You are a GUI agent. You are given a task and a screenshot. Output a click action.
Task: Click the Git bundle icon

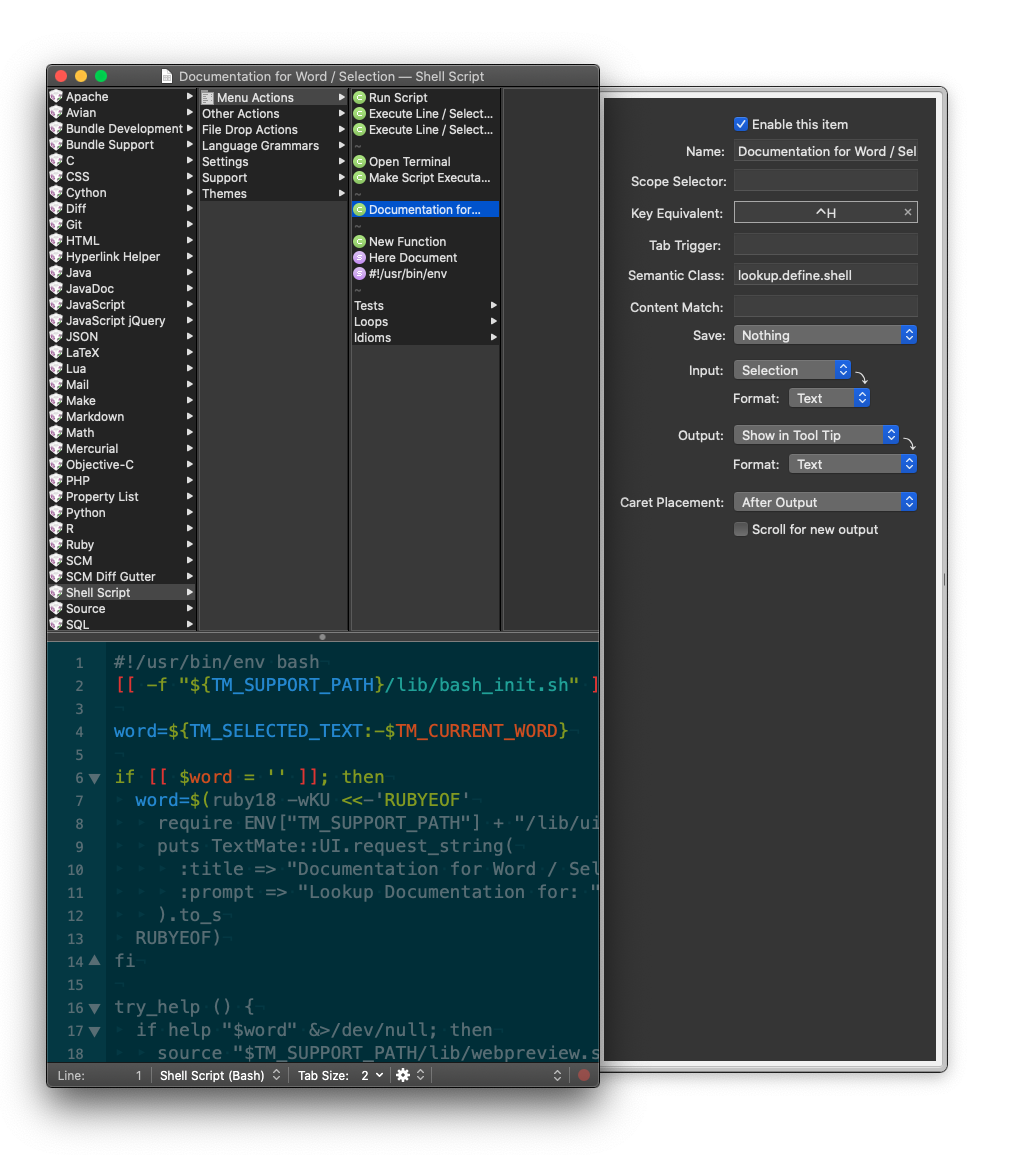[x=56, y=225]
